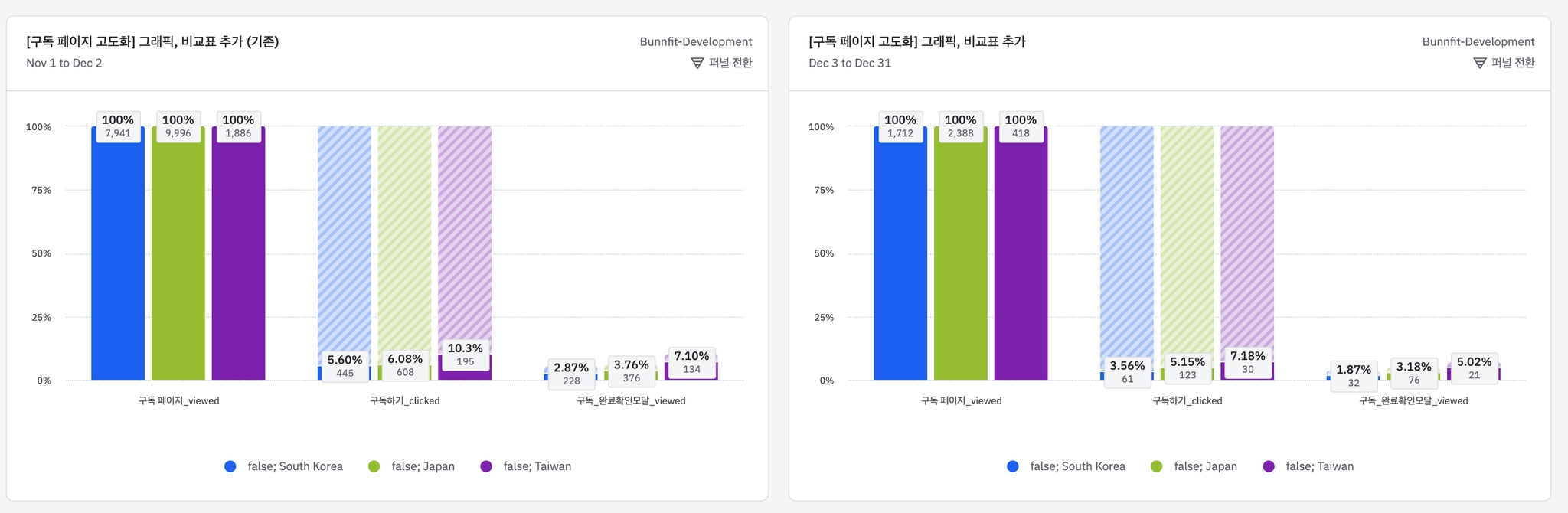The height and width of the screenshot is (513, 1568).
Task: Click the 5.02% label in right chart
Action: point(1474,362)
